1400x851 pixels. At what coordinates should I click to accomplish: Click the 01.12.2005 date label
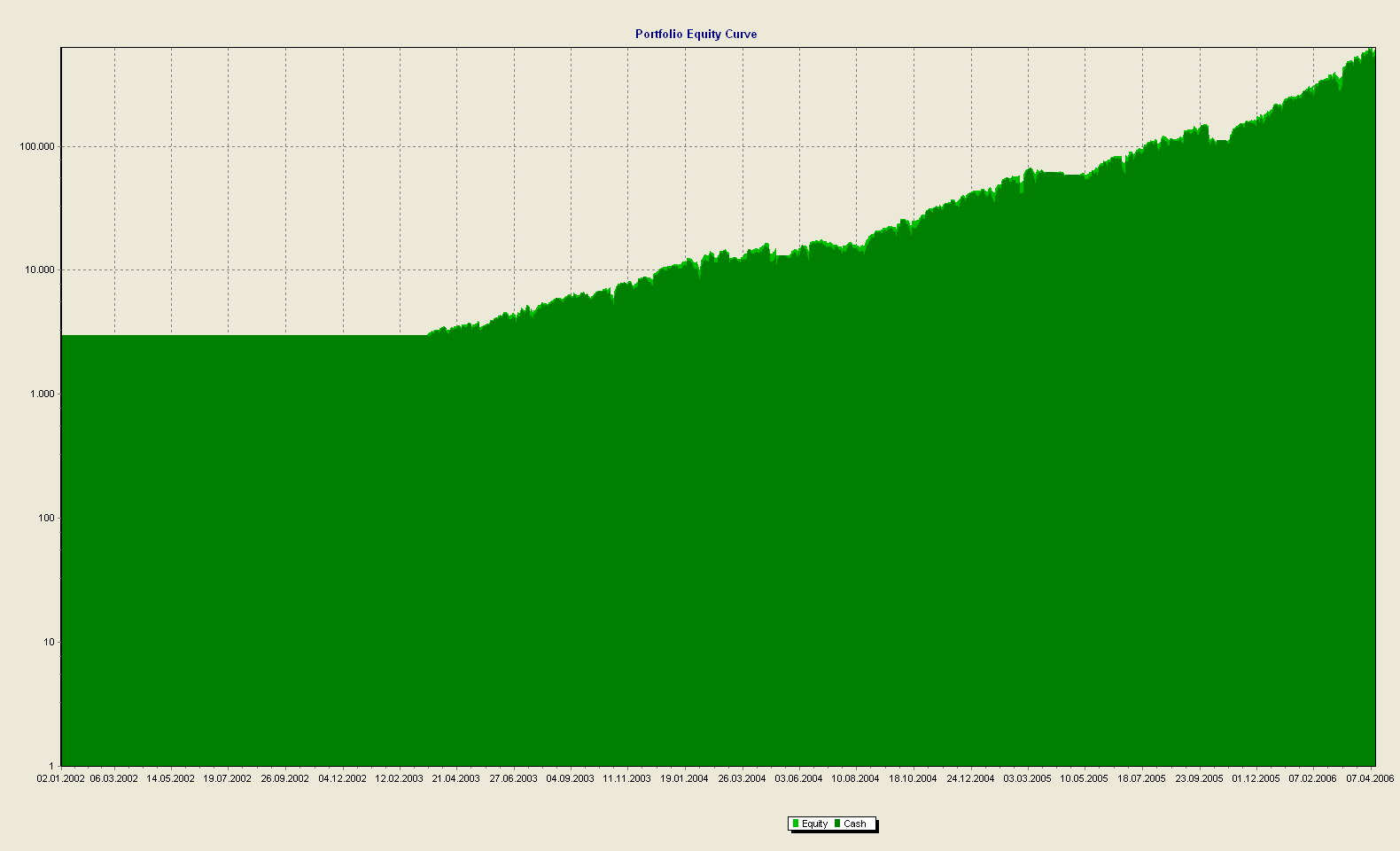(x=1256, y=778)
